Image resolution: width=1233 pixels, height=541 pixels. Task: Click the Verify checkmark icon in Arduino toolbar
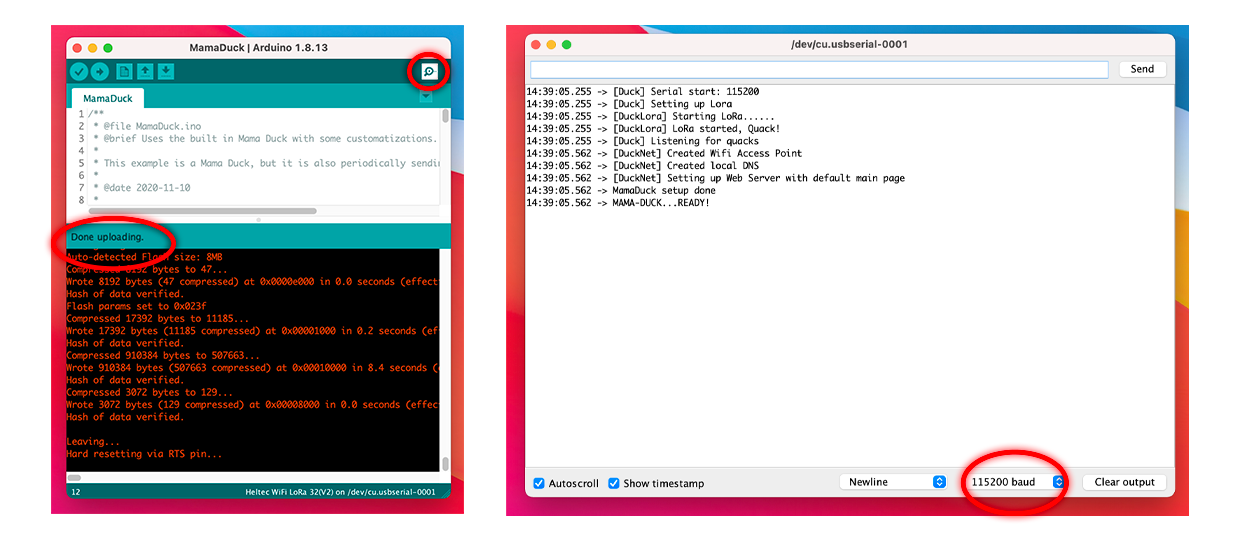click(79, 71)
